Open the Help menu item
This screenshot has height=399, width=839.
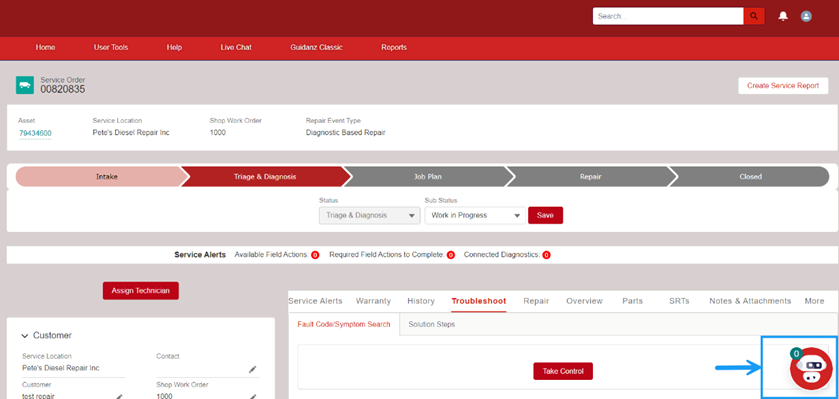click(174, 48)
